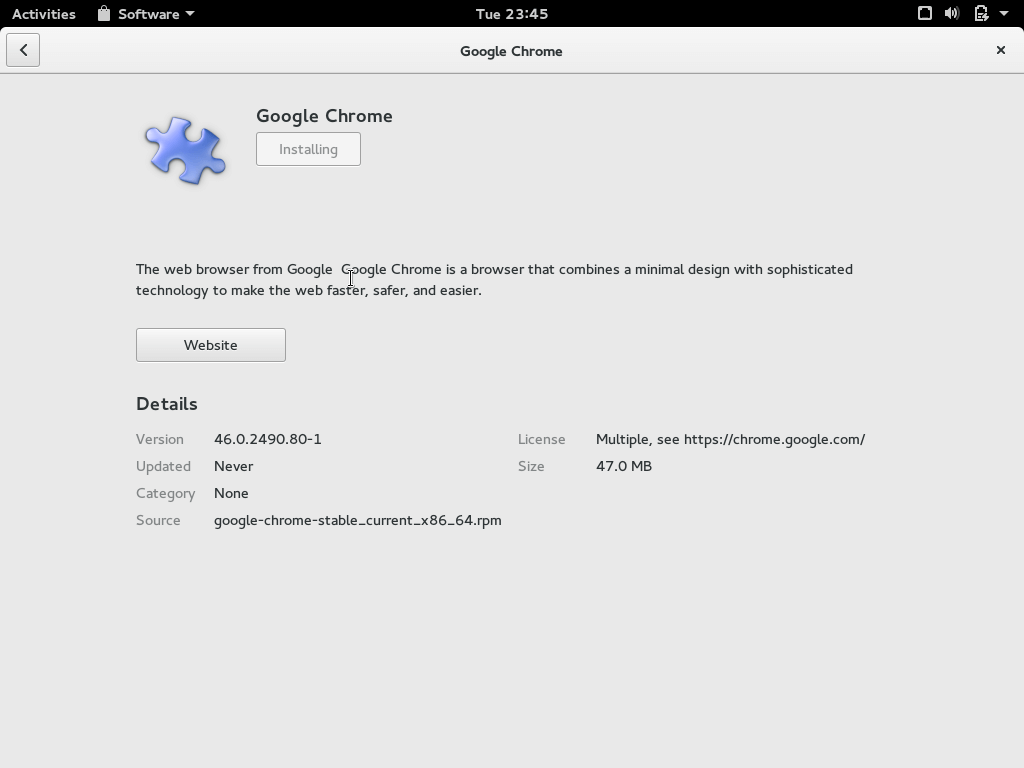Open the system status menu arrow
This screenshot has width=1024, height=768.
(1003, 14)
